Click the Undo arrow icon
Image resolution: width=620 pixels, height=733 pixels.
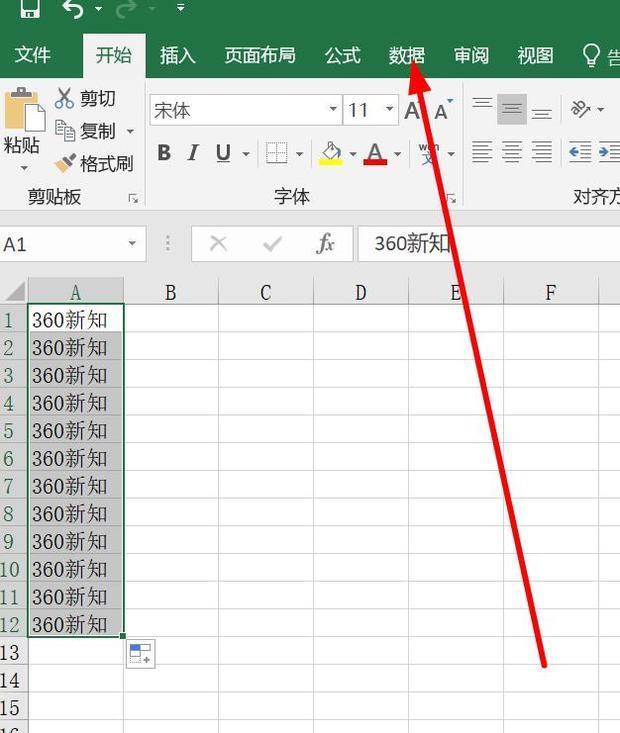click(x=73, y=9)
